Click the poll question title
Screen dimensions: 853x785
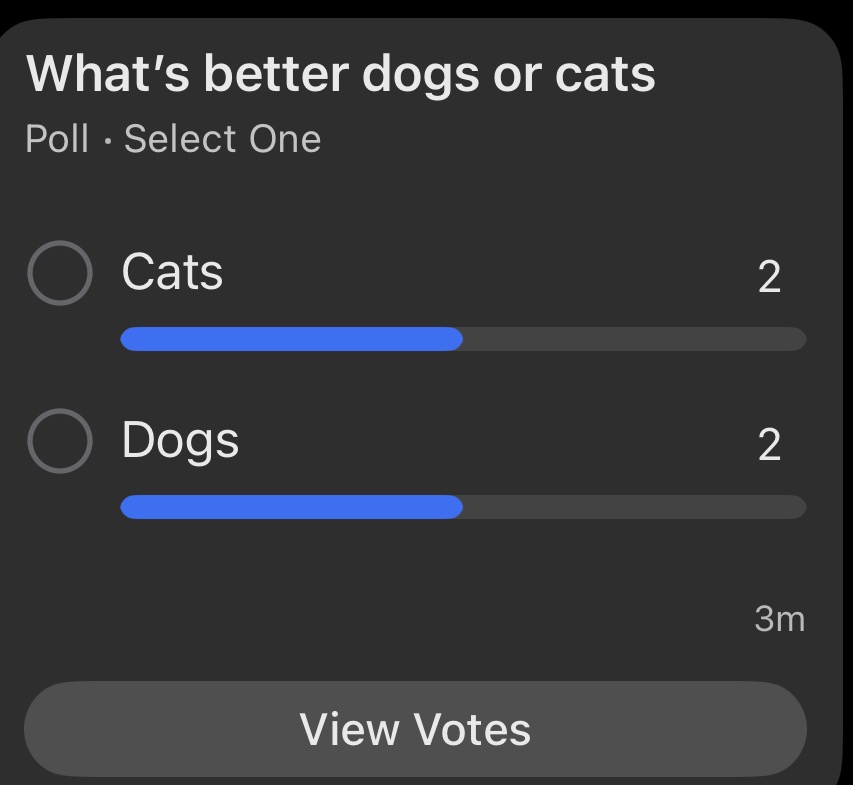coord(340,72)
